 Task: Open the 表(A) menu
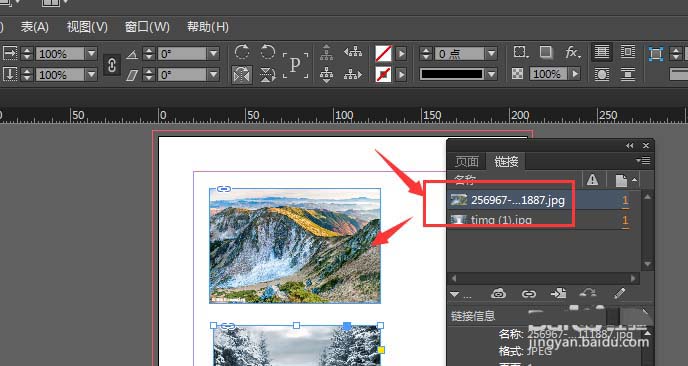tap(34, 27)
